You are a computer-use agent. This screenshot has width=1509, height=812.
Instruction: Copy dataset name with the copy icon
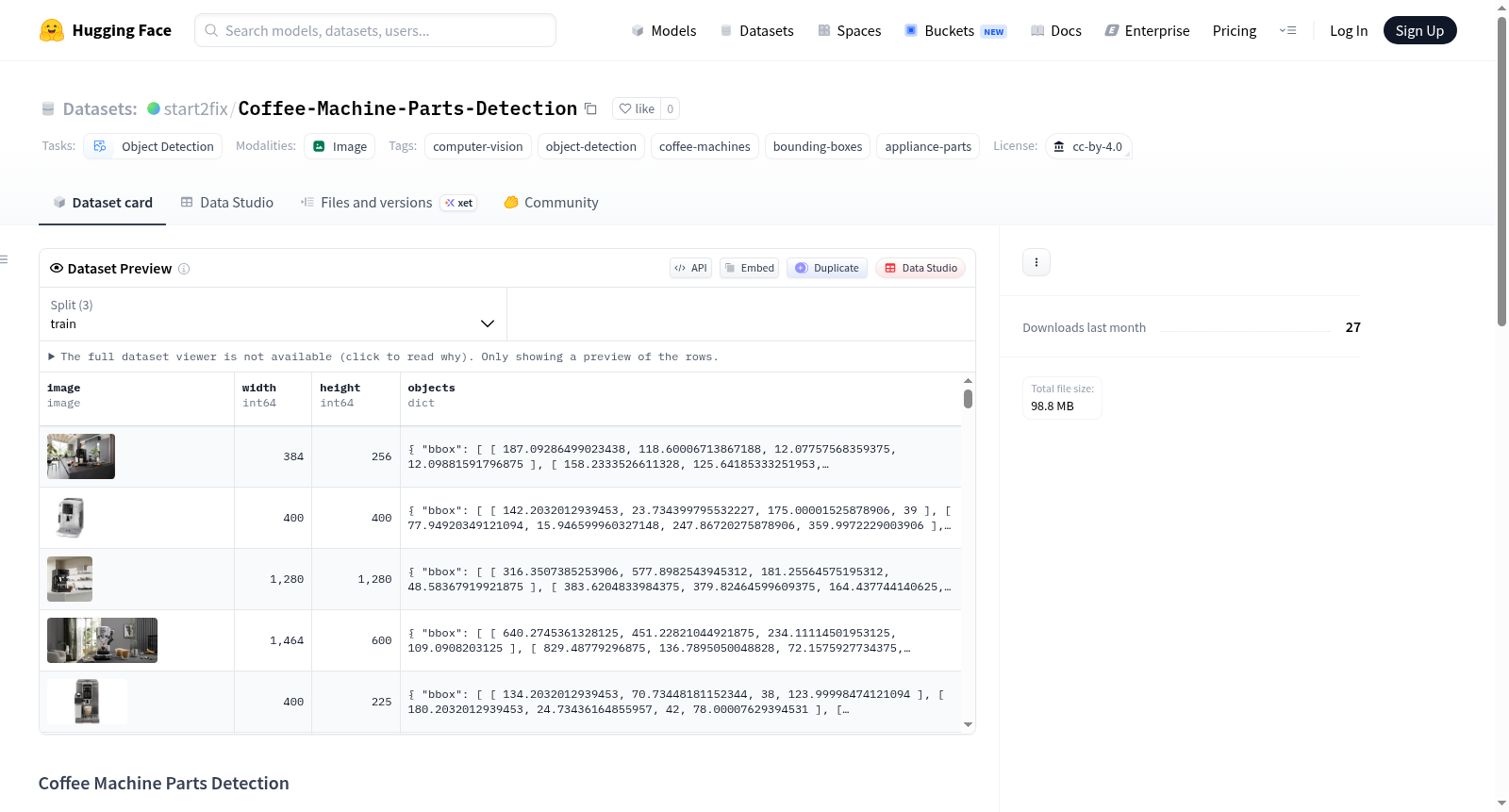pos(590,108)
